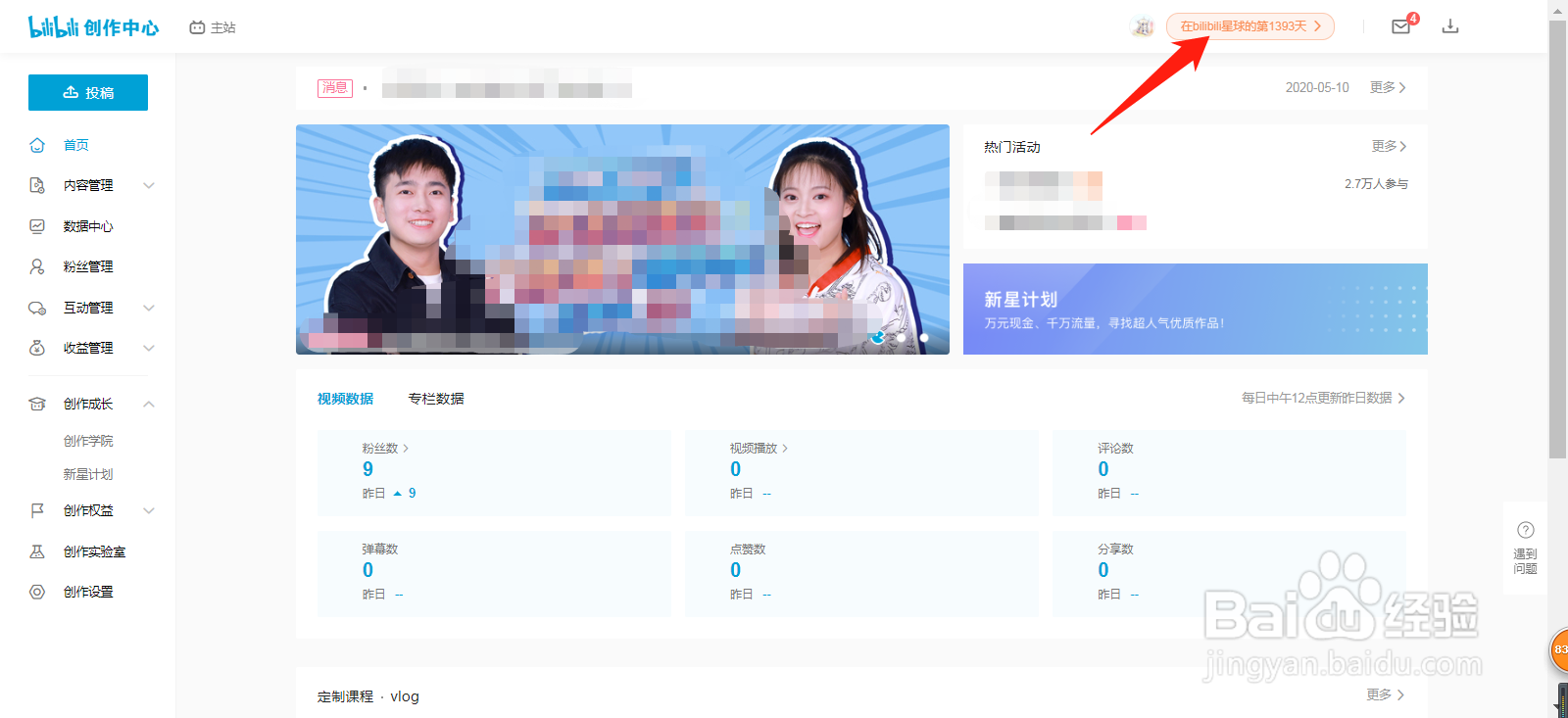This screenshot has width=1568, height=718.
Task: Click the 创作成长 graduation cap icon
Action: (37, 404)
